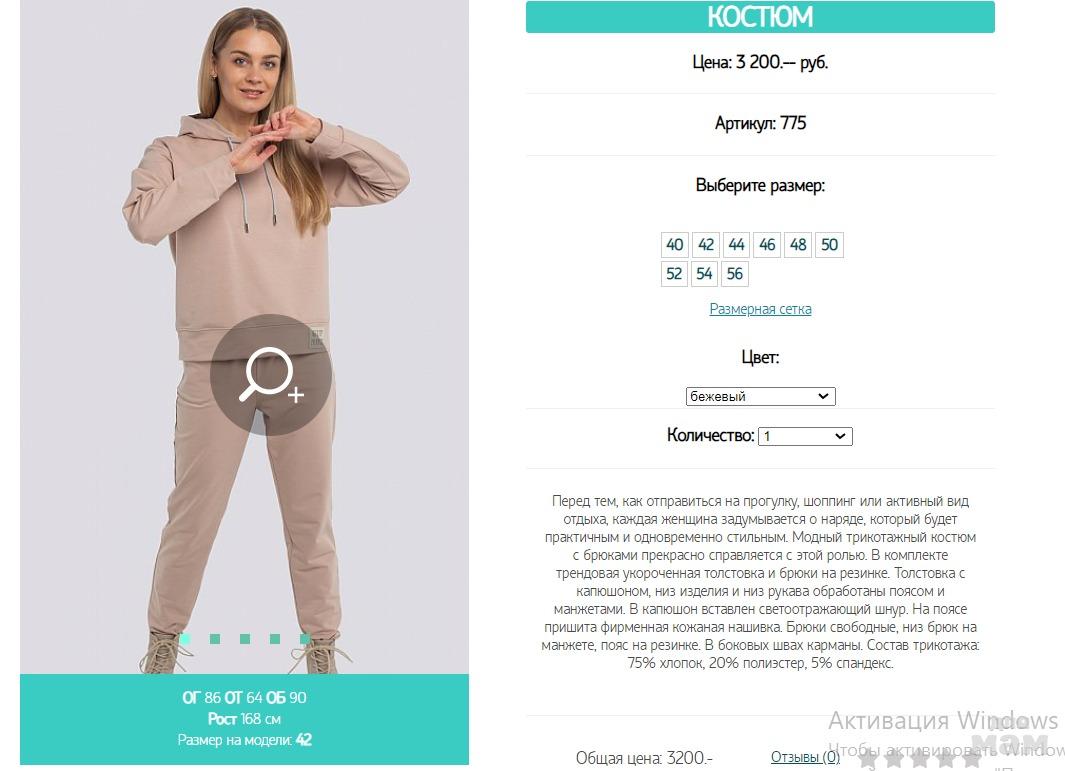Click the magnifier zoom icon on photo

point(271,374)
